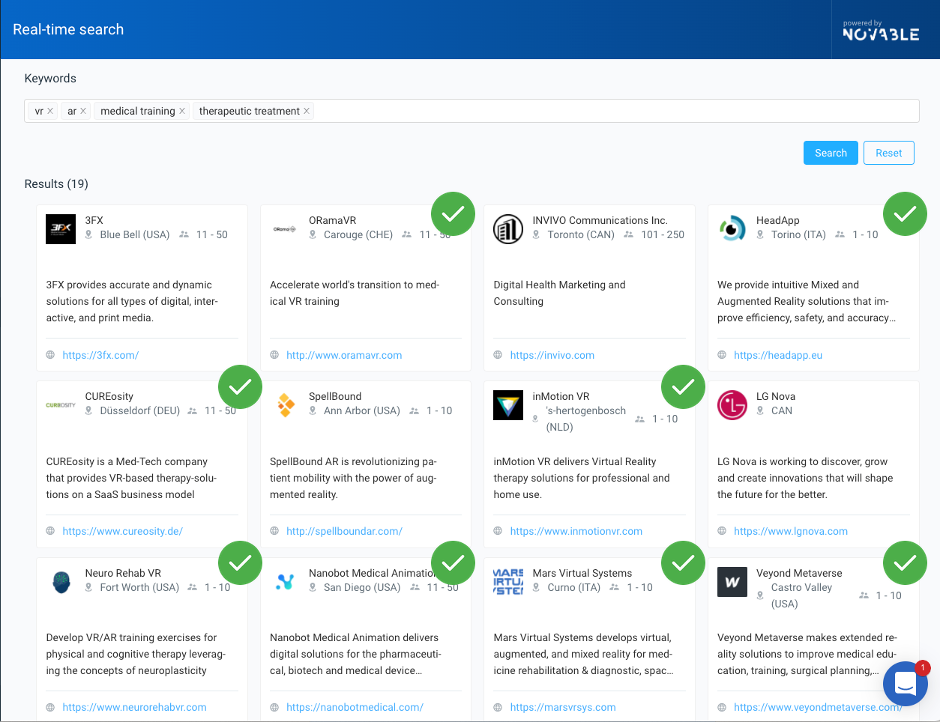Viewport: 941px width, 722px height.
Task: Remove the 'medical training' keyword tag
Action: coord(182,111)
